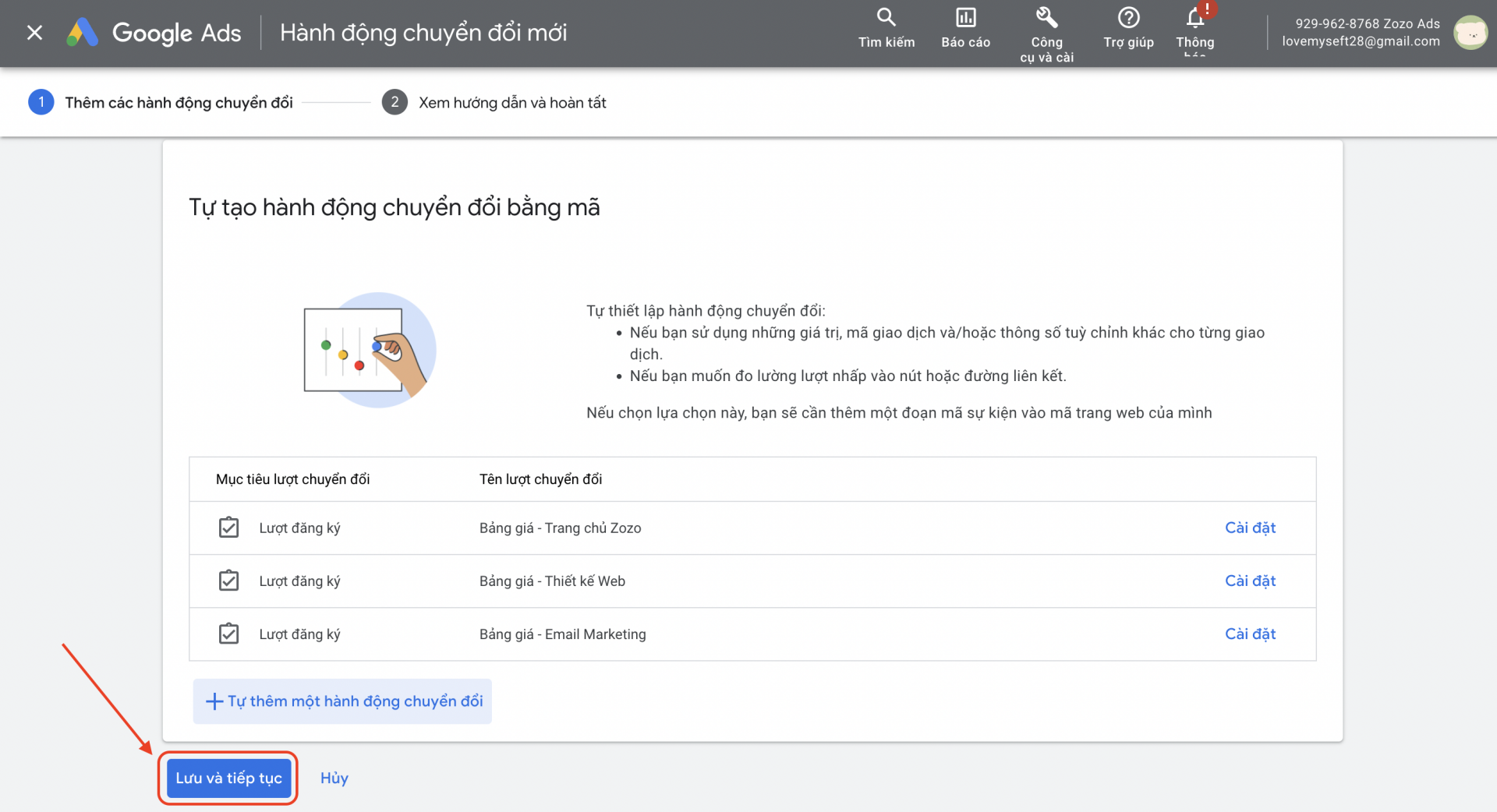Open Cài đặt for Bảng giá - Email Marketing

(x=1250, y=634)
